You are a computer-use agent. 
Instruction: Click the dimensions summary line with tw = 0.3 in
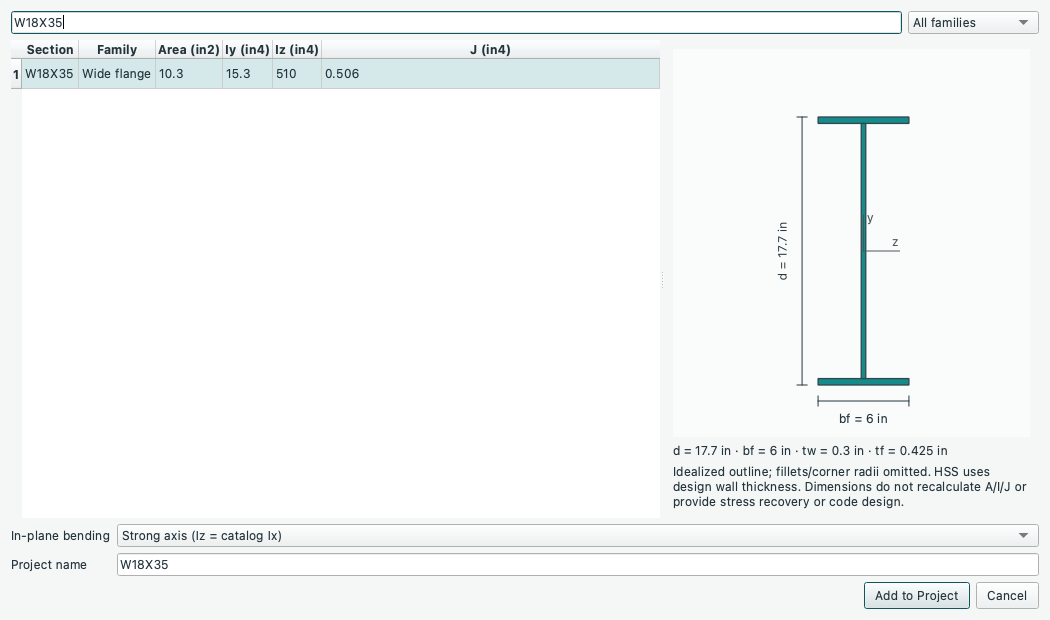pyautogui.click(x=810, y=451)
